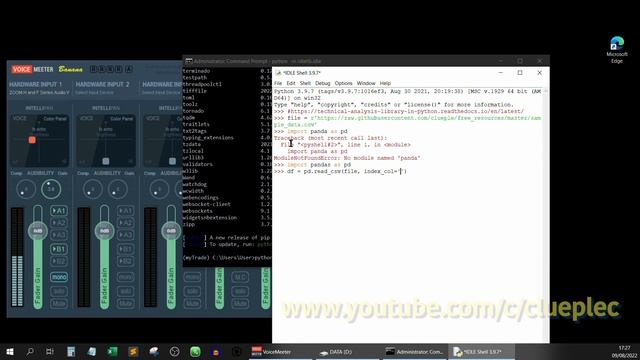The width and height of the screenshot is (640, 360).
Task: Toggle A3 bus on Hardware Input 1
Action: pos(59,235)
